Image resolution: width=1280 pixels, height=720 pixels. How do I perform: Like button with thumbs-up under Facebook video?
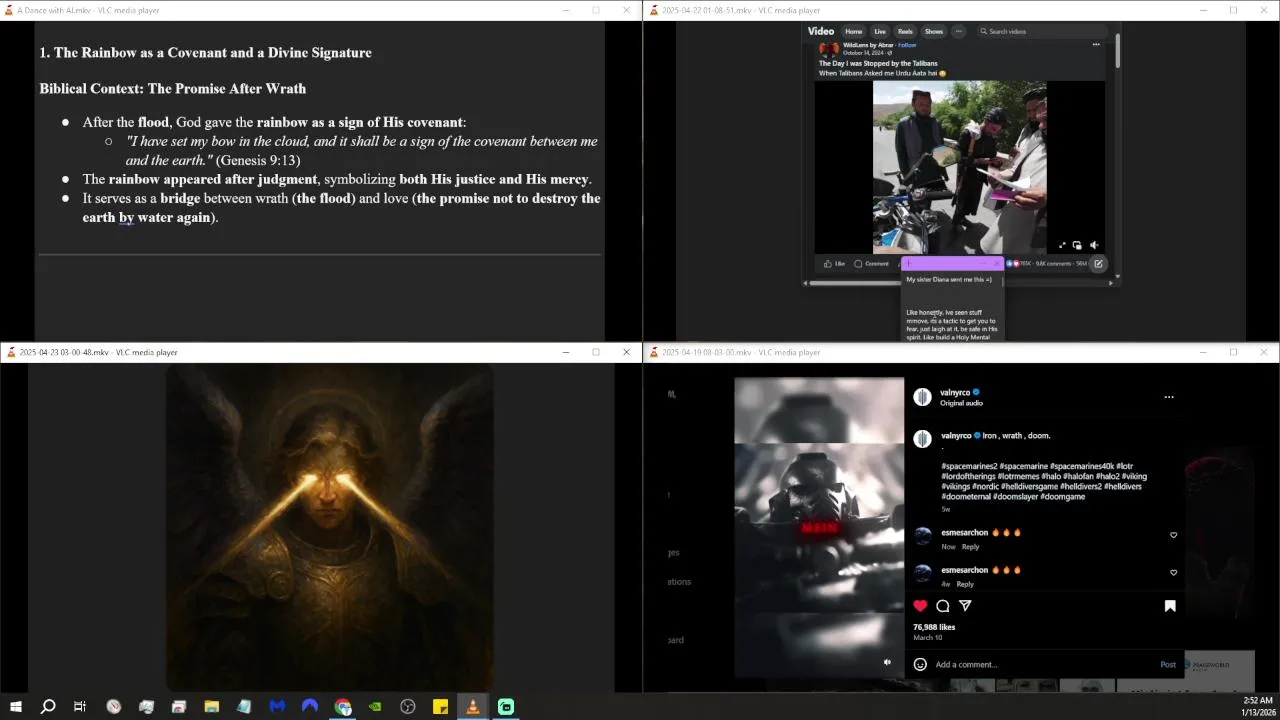834,264
